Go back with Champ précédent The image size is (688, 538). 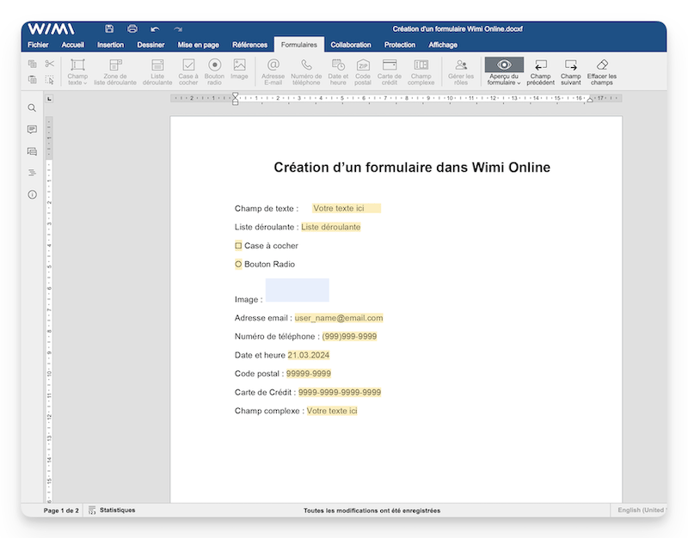tap(540, 70)
